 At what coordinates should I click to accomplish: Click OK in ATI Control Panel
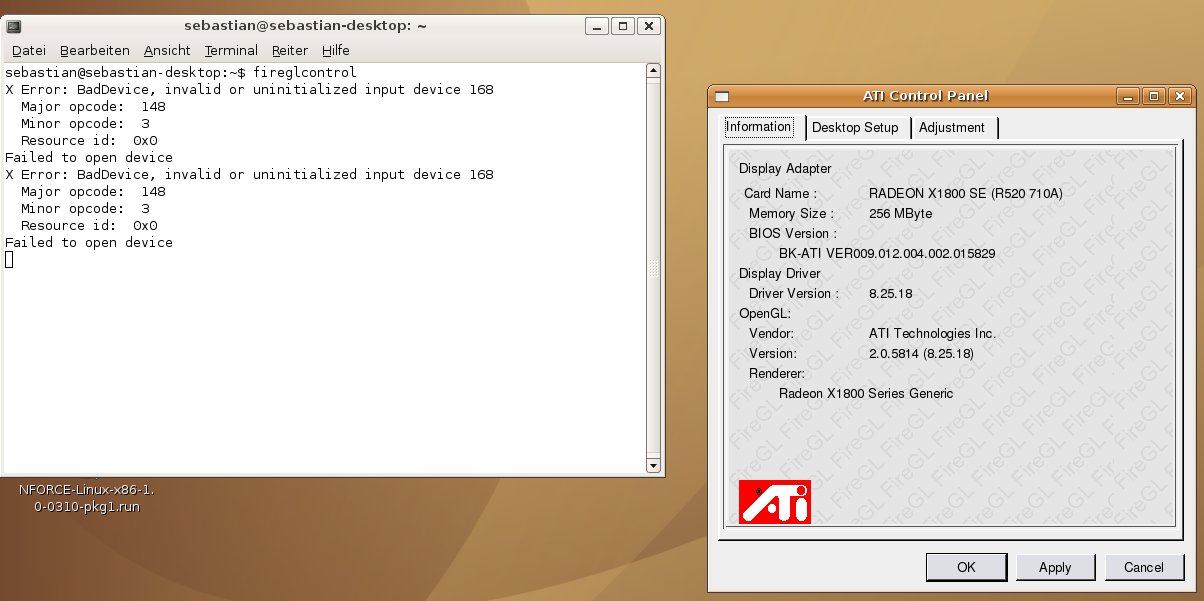pos(966,567)
